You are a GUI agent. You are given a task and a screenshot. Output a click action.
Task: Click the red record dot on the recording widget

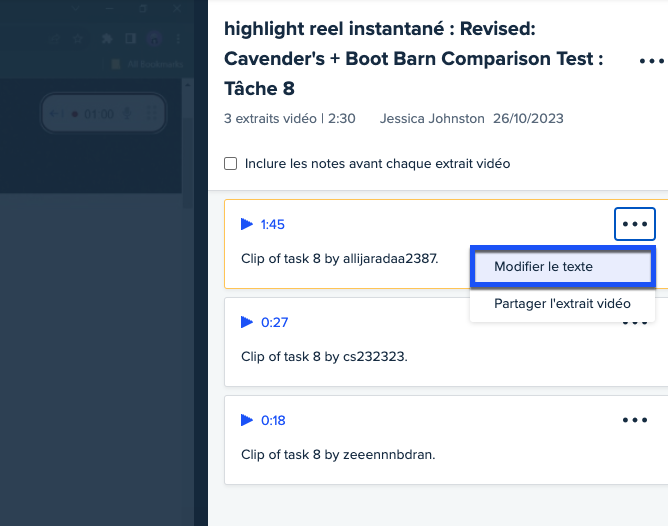click(75, 114)
